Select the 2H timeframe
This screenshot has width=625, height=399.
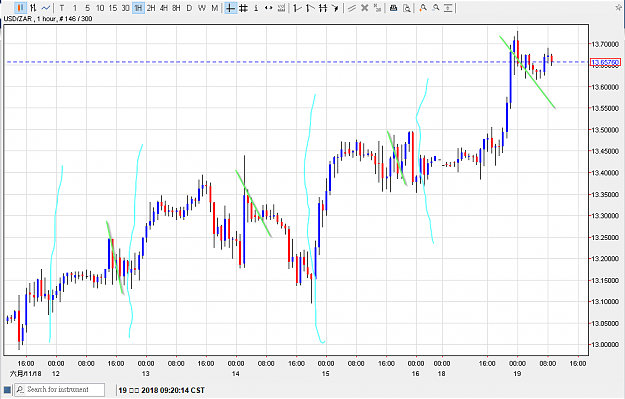[x=151, y=8]
